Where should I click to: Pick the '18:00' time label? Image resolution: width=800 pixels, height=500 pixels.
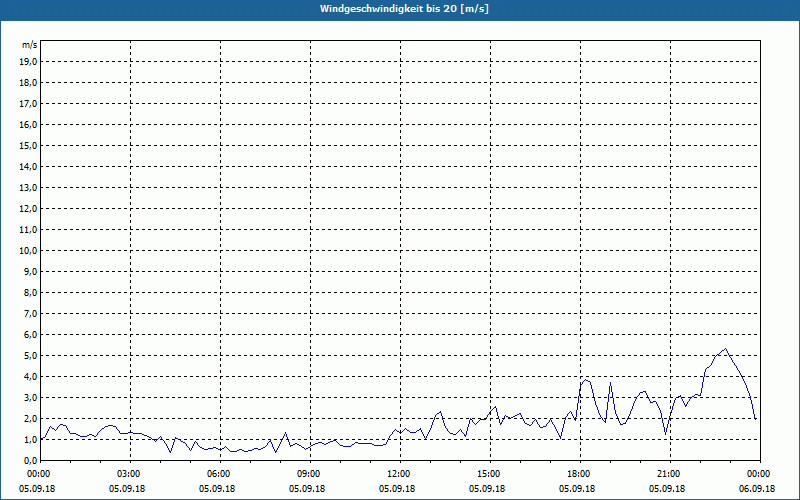580,474
